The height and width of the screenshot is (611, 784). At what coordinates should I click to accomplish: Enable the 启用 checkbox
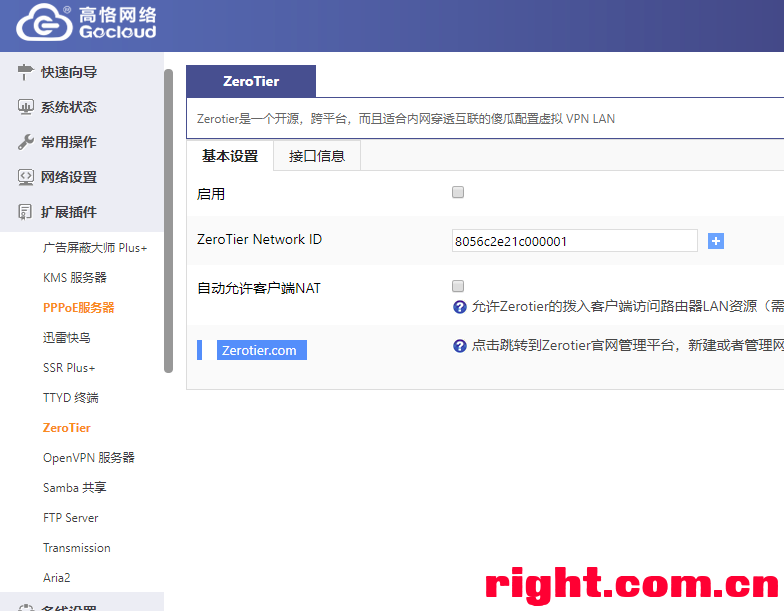458,192
